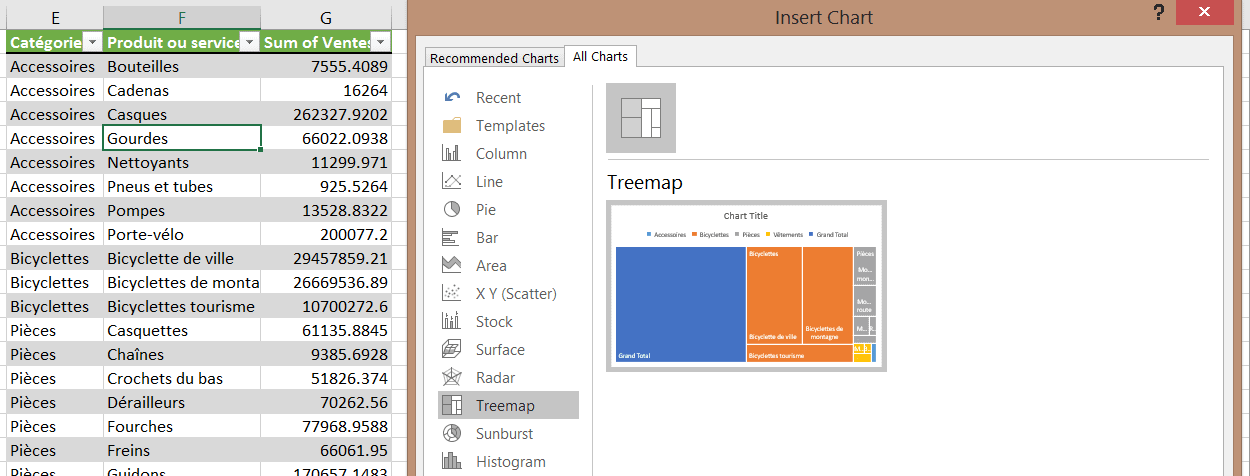This screenshot has height=476, width=1250.
Task: Select the X Y (Scatter) chart icon
Action: coord(452,294)
